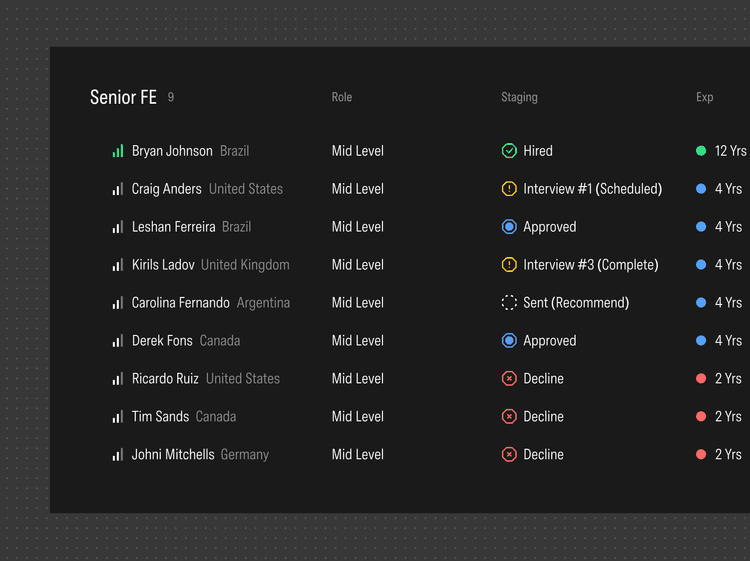Click signal bars icon beside Carolina Fernando
The image size is (750, 561).
[x=118, y=303]
